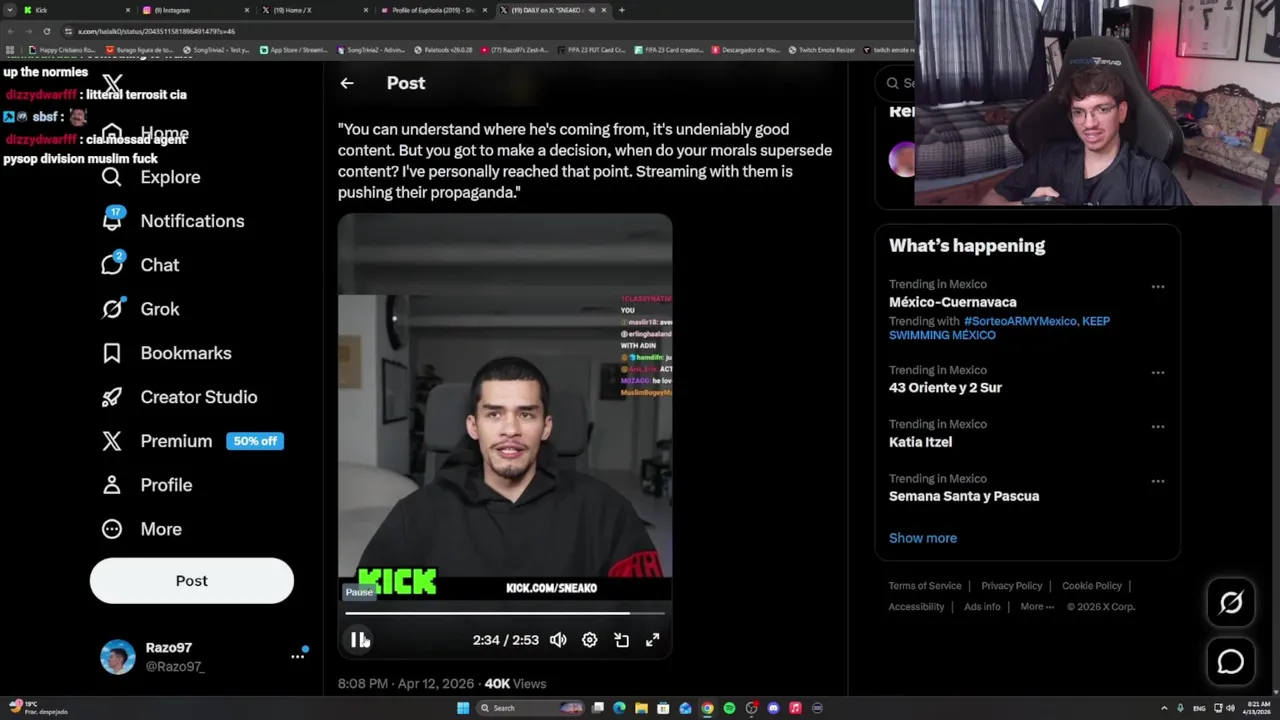Screen dimensions: 1280x720
Task: Open the tab search dropdown in Chrome
Action: pyautogui.click(x=10, y=10)
